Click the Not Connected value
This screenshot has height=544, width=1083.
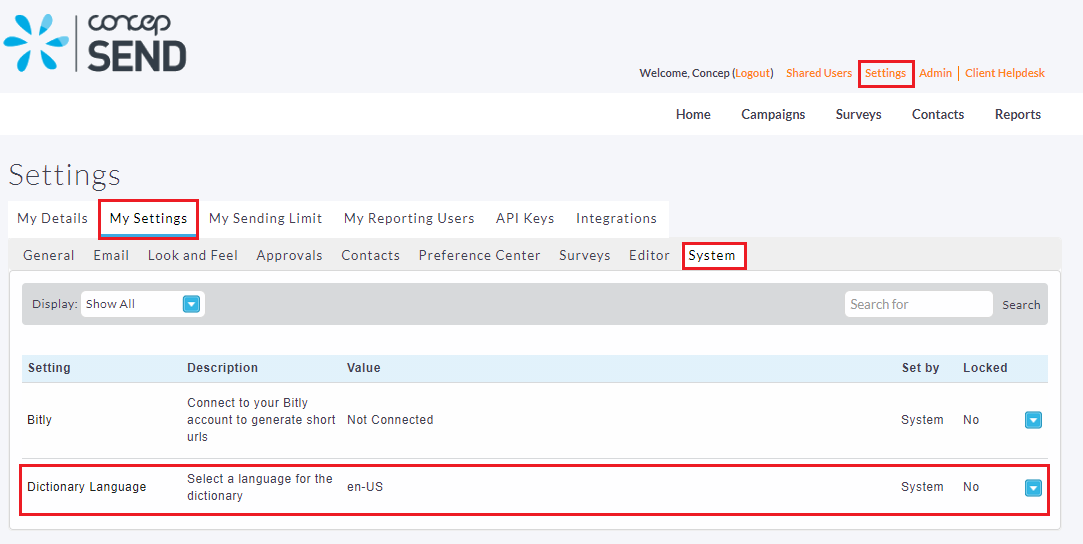pyautogui.click(x=390, y=420)
